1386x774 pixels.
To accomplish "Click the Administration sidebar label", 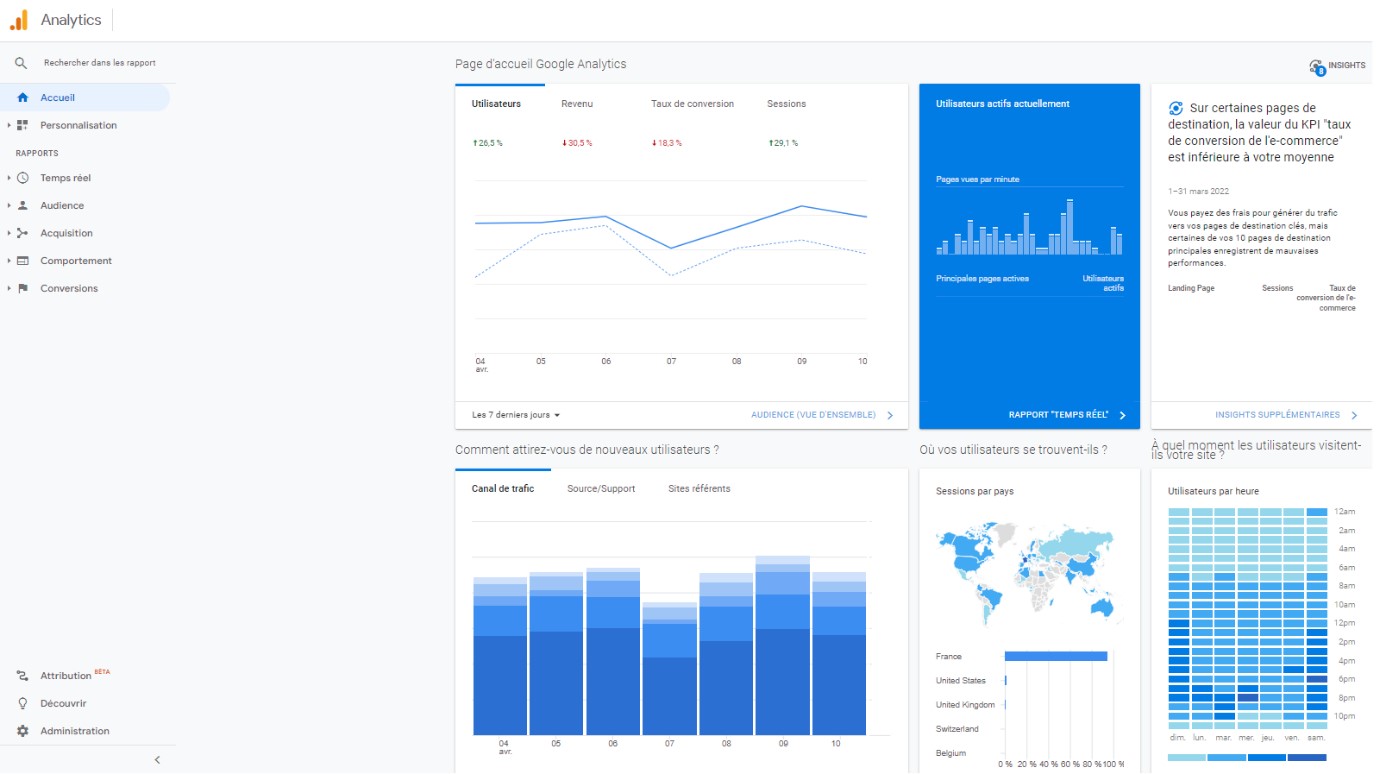I will pos(75,731).
